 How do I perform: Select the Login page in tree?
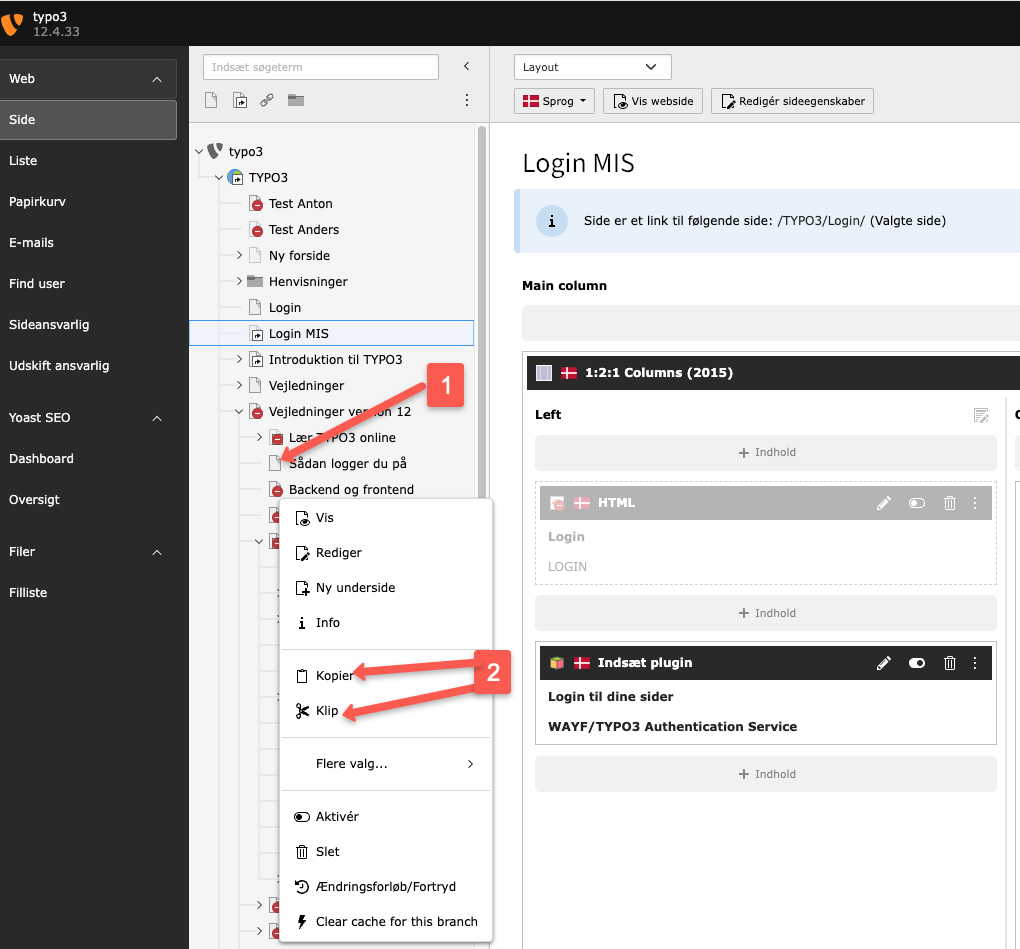point(284,308)
